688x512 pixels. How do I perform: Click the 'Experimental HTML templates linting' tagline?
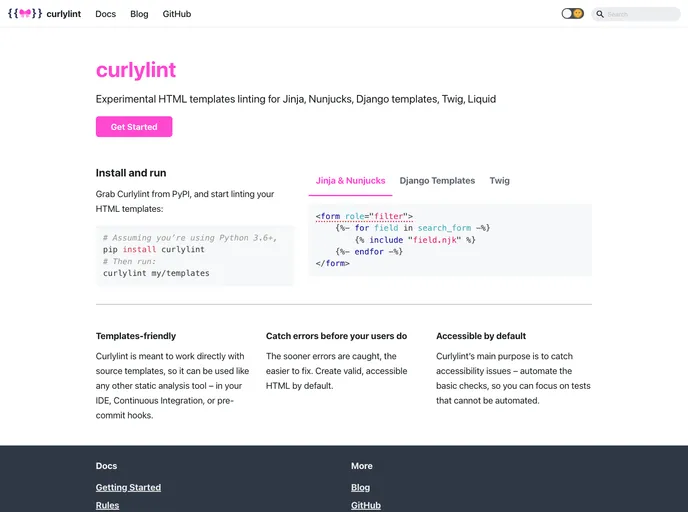(x=296, y=99)
